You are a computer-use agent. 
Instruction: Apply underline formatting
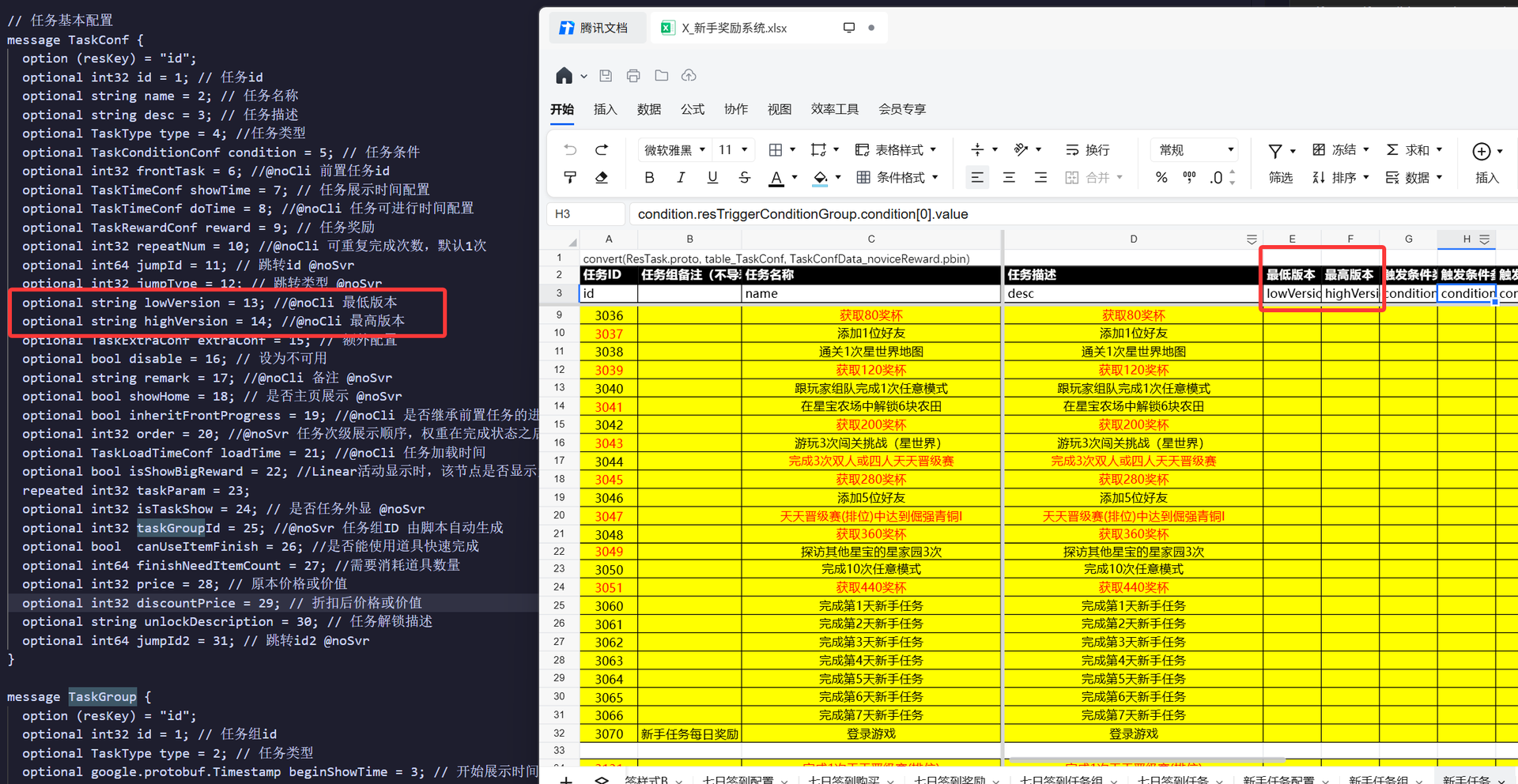[712, 178]
